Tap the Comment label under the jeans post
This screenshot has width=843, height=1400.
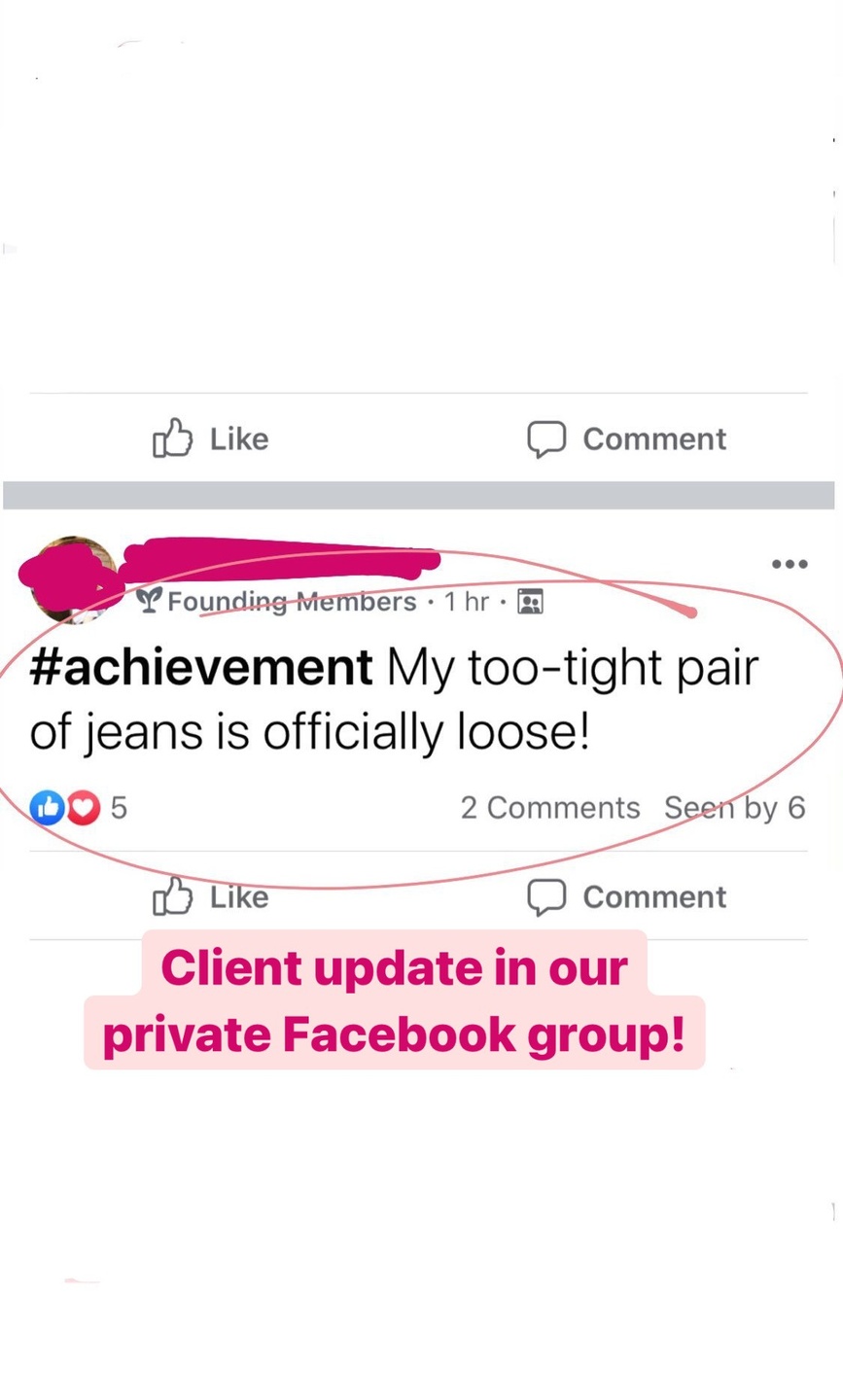(x=654, y=896)
